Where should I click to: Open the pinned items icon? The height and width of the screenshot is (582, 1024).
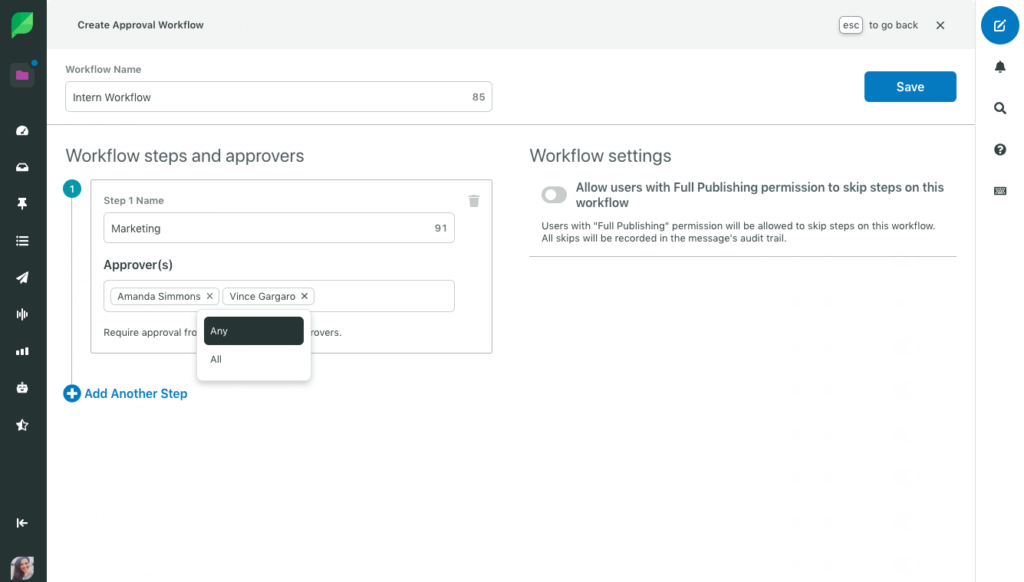pos(22,203)
